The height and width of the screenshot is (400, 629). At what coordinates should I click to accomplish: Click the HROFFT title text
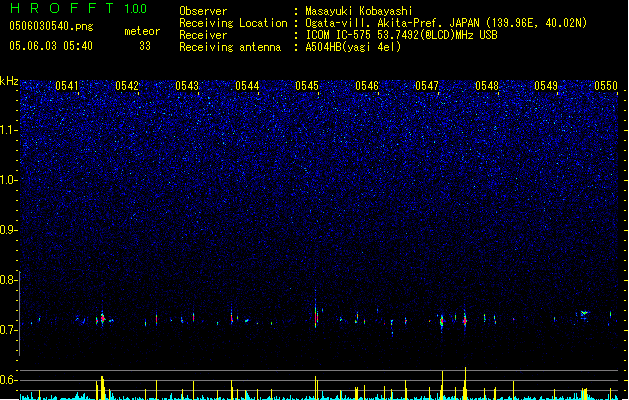62,8
